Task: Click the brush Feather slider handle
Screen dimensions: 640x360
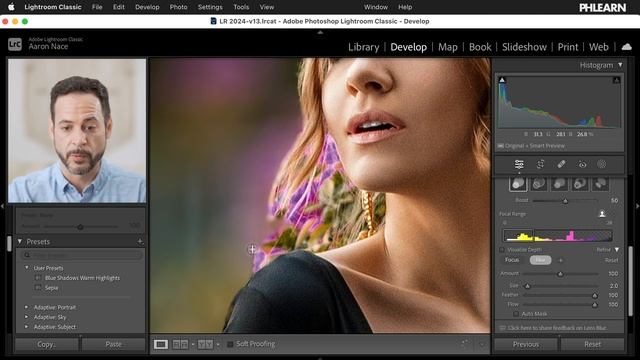Action: (595, 295)
